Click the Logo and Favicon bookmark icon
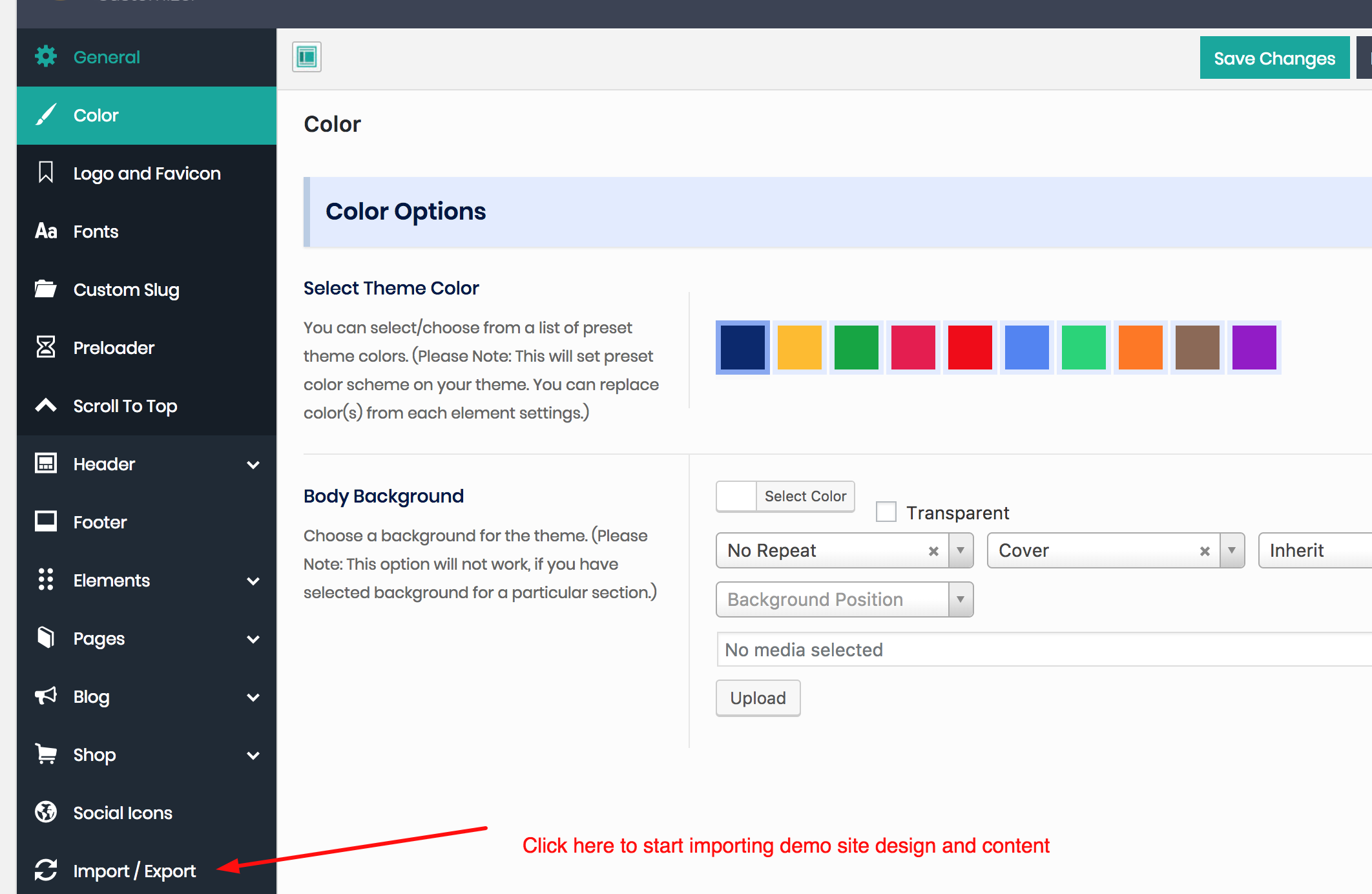The height and width of the screenshot is (894, 1372). [46, 172]
